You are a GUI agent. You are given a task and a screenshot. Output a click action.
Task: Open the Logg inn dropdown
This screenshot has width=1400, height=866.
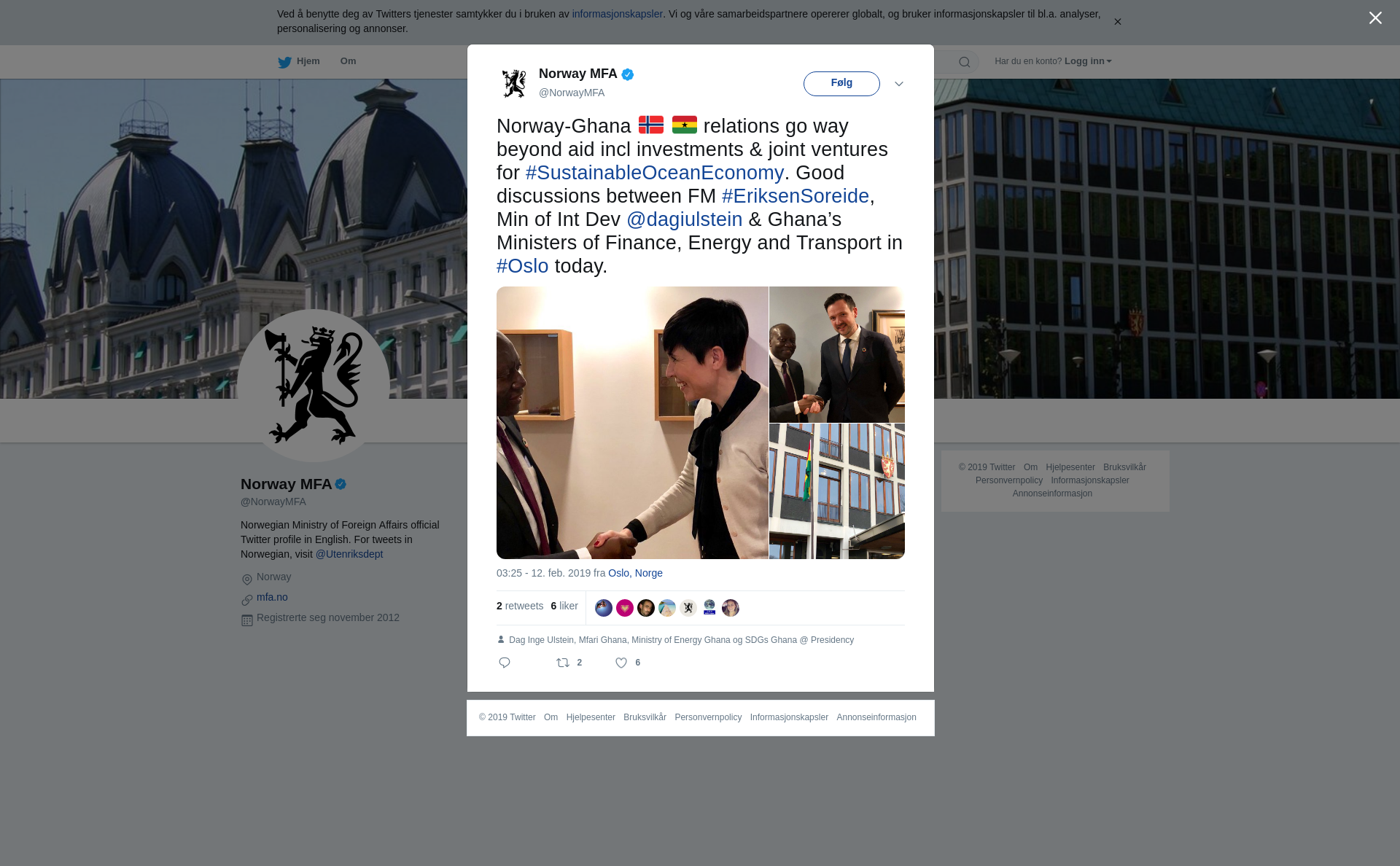1088,61
